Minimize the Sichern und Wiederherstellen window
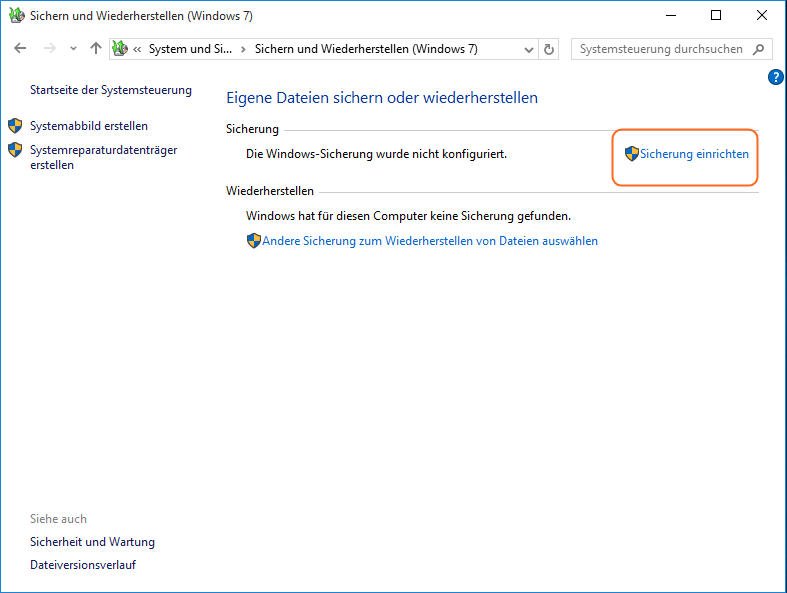 (x=671, y=16)
